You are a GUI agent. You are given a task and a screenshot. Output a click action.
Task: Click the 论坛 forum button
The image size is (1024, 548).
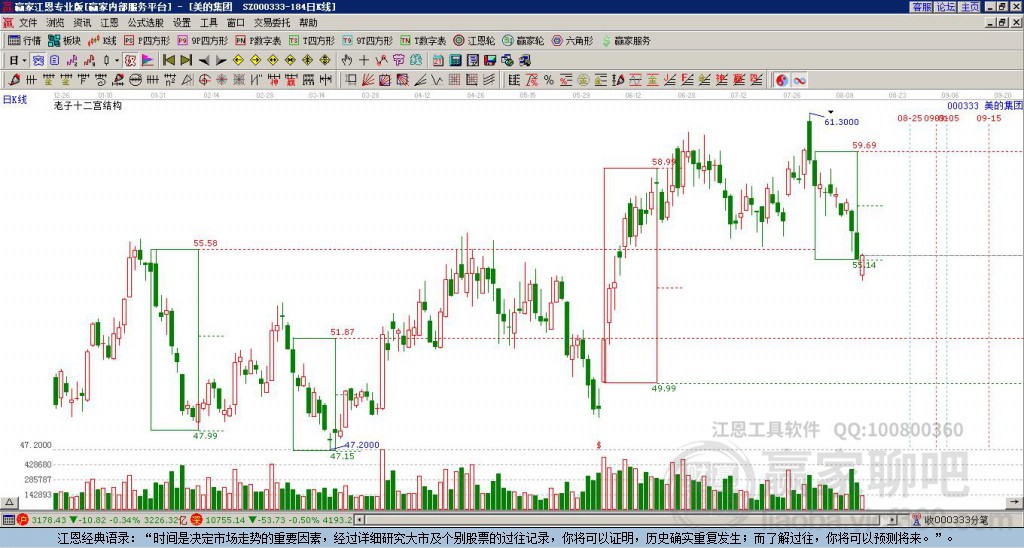tap(946, 7)
